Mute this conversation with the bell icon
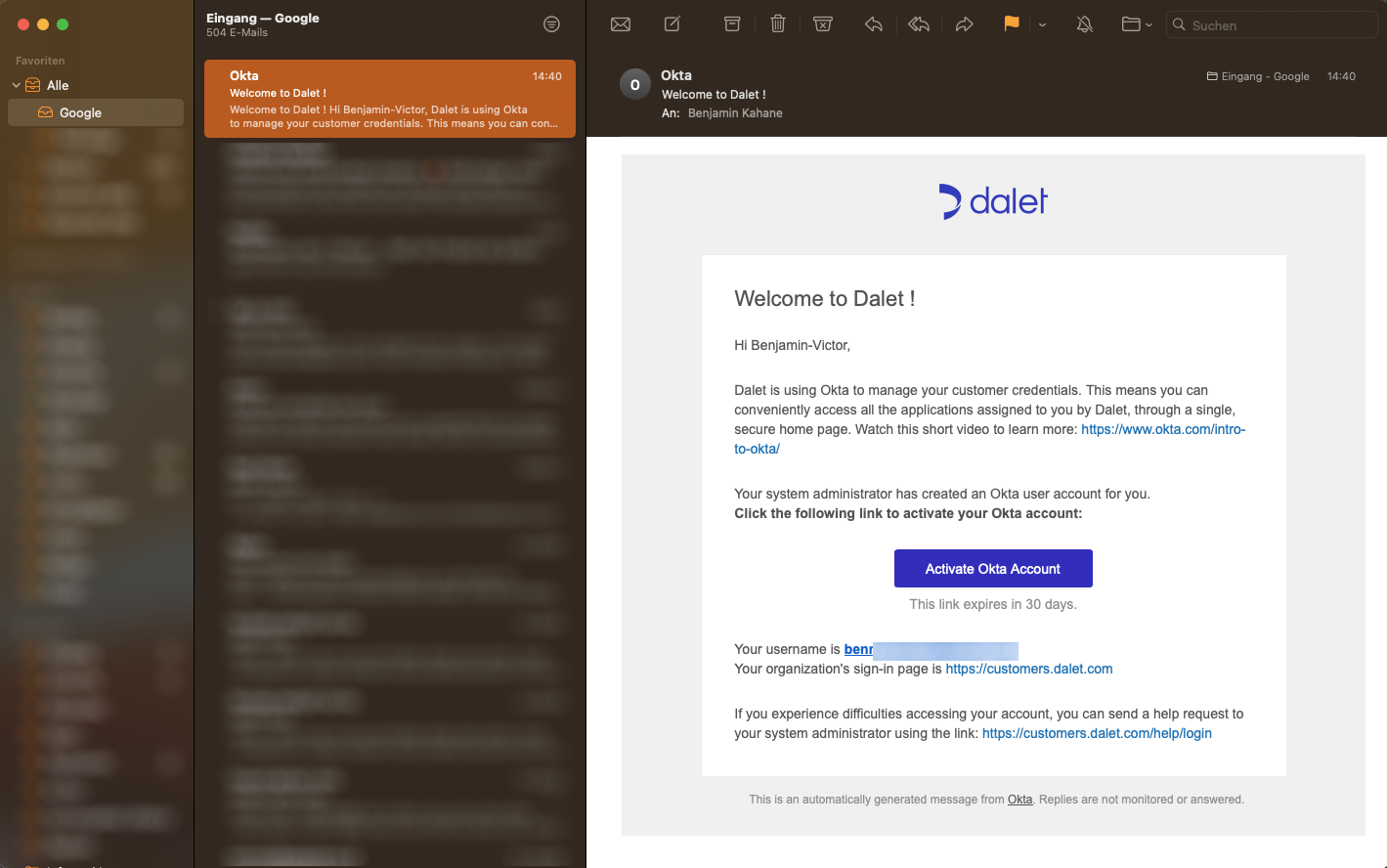This screenshot has height=868, width=1387. point(1085,24)
